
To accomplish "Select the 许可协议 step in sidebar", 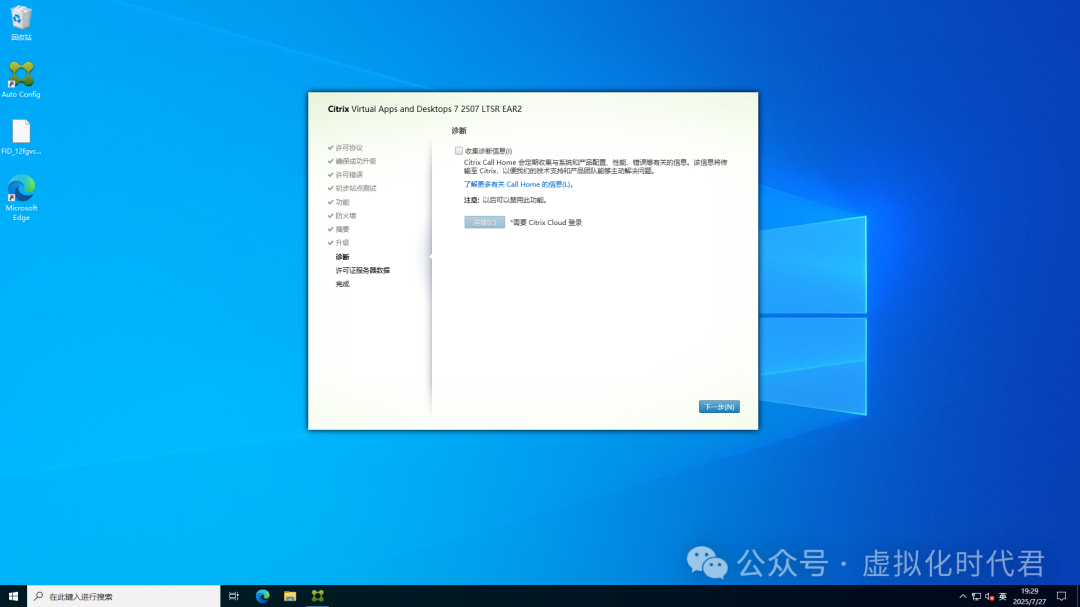I will pyautogui.click(x=349, y=148).
